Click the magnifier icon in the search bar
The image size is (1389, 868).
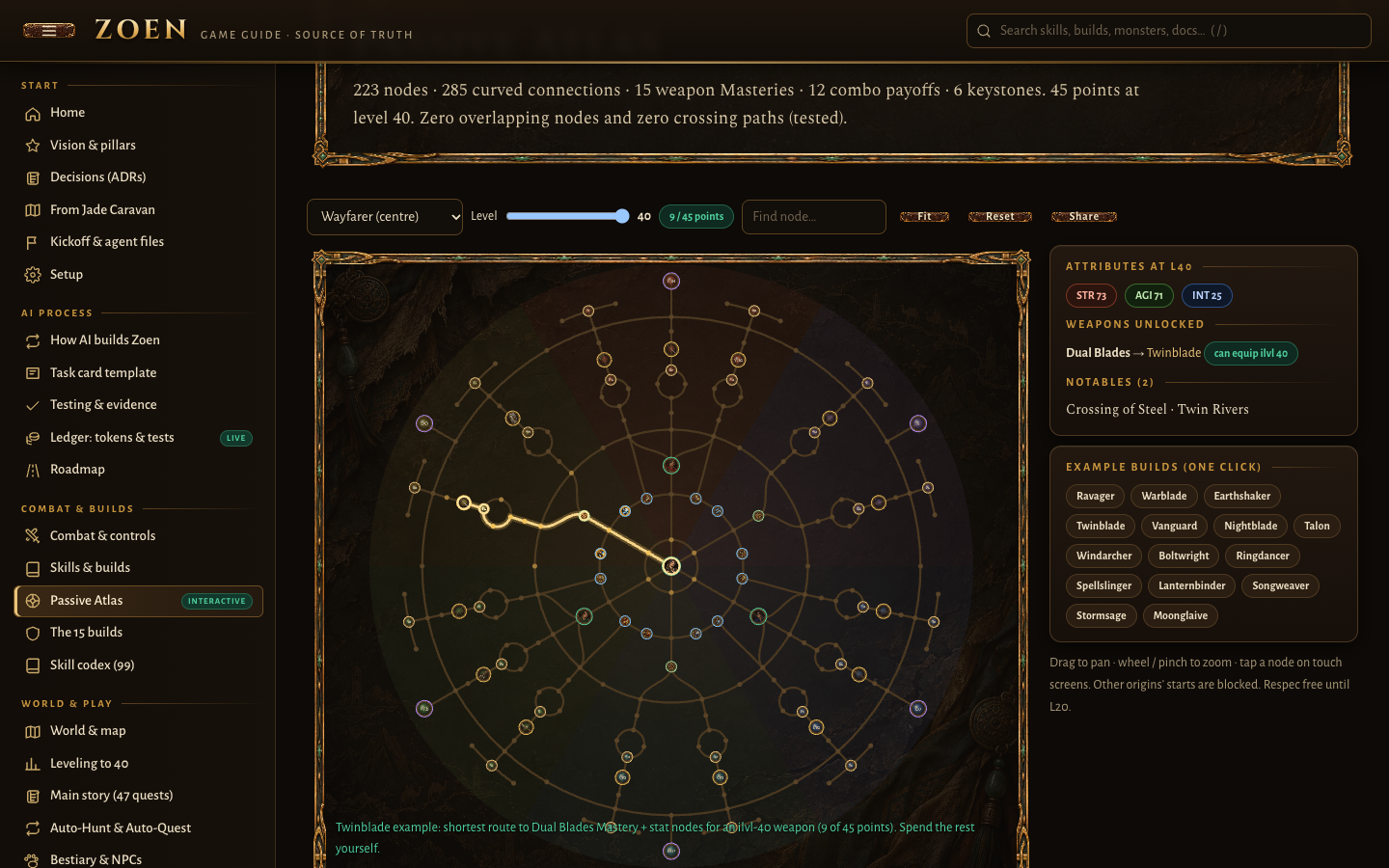(984, 31)
